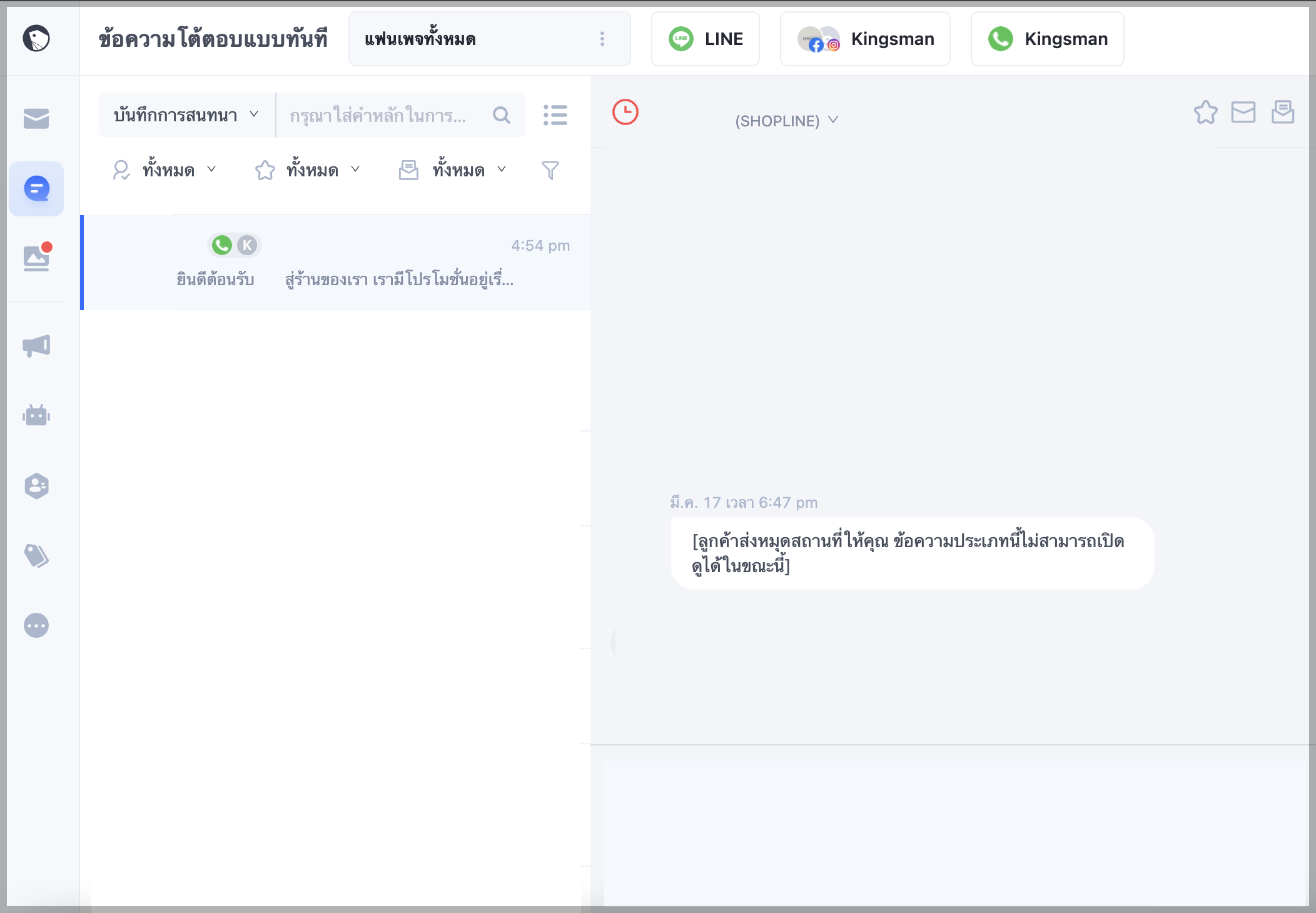Click the 4:54 pm timestamp

tap(540, 246)
